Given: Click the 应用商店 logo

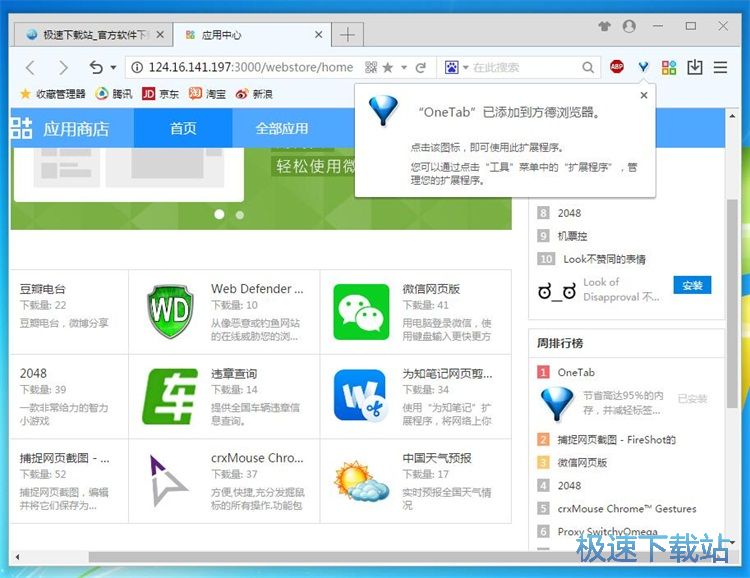Looking at the screenshot, I should (60, 128).
